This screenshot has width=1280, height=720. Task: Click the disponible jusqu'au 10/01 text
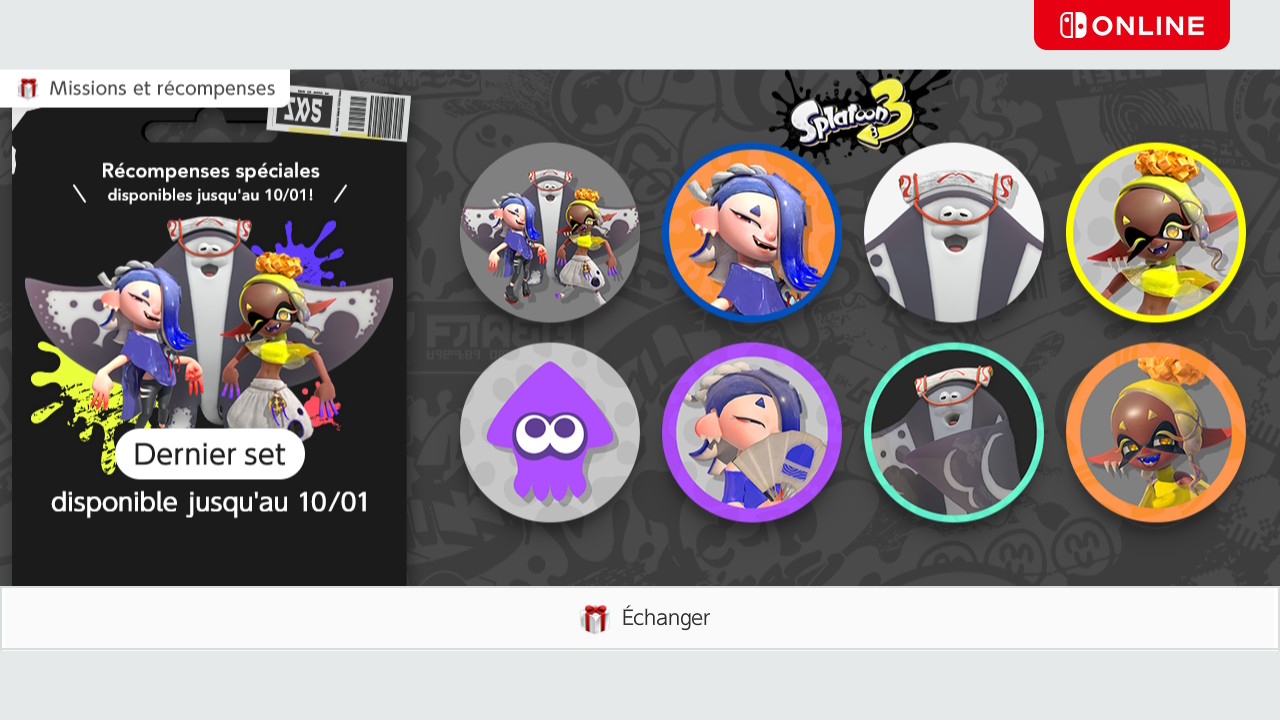tap(210, 502)
